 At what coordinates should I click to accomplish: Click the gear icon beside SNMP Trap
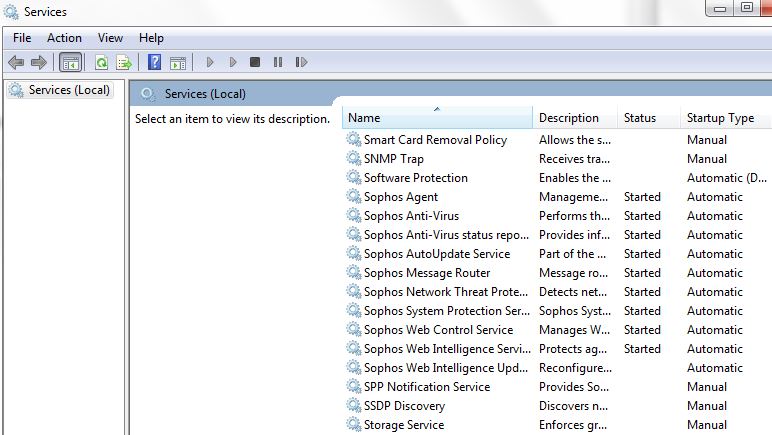(354, 158)
